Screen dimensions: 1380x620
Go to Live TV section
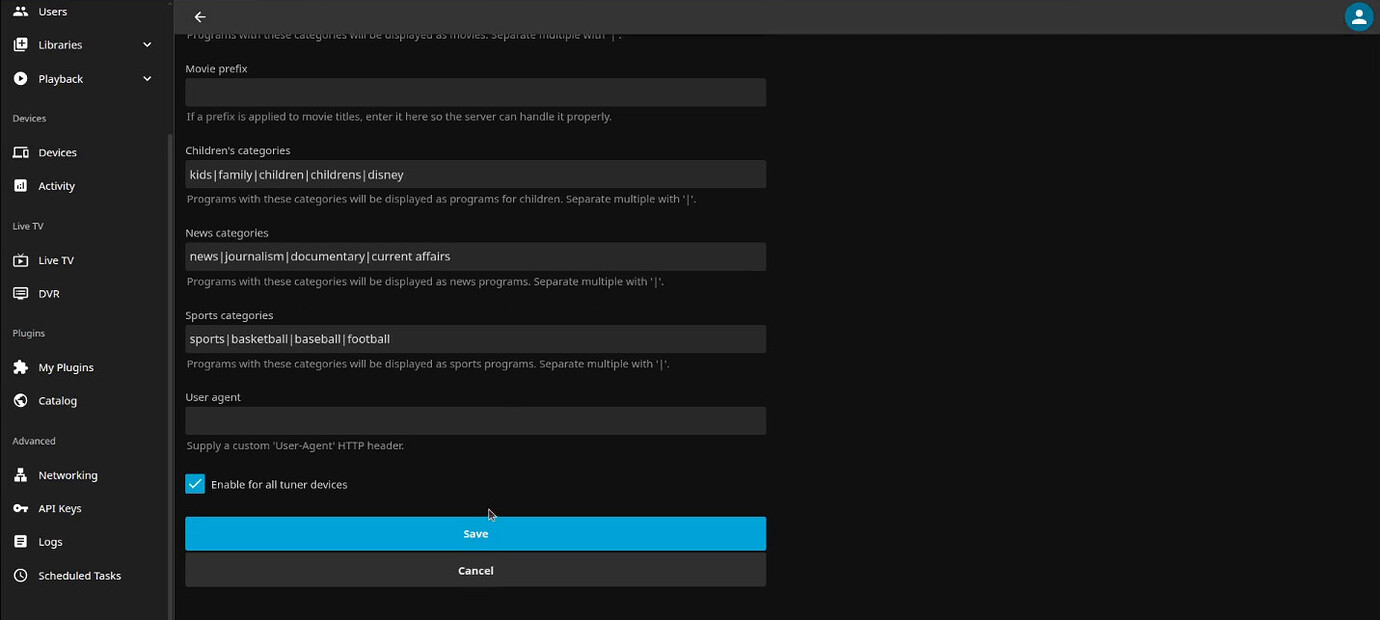56,260
